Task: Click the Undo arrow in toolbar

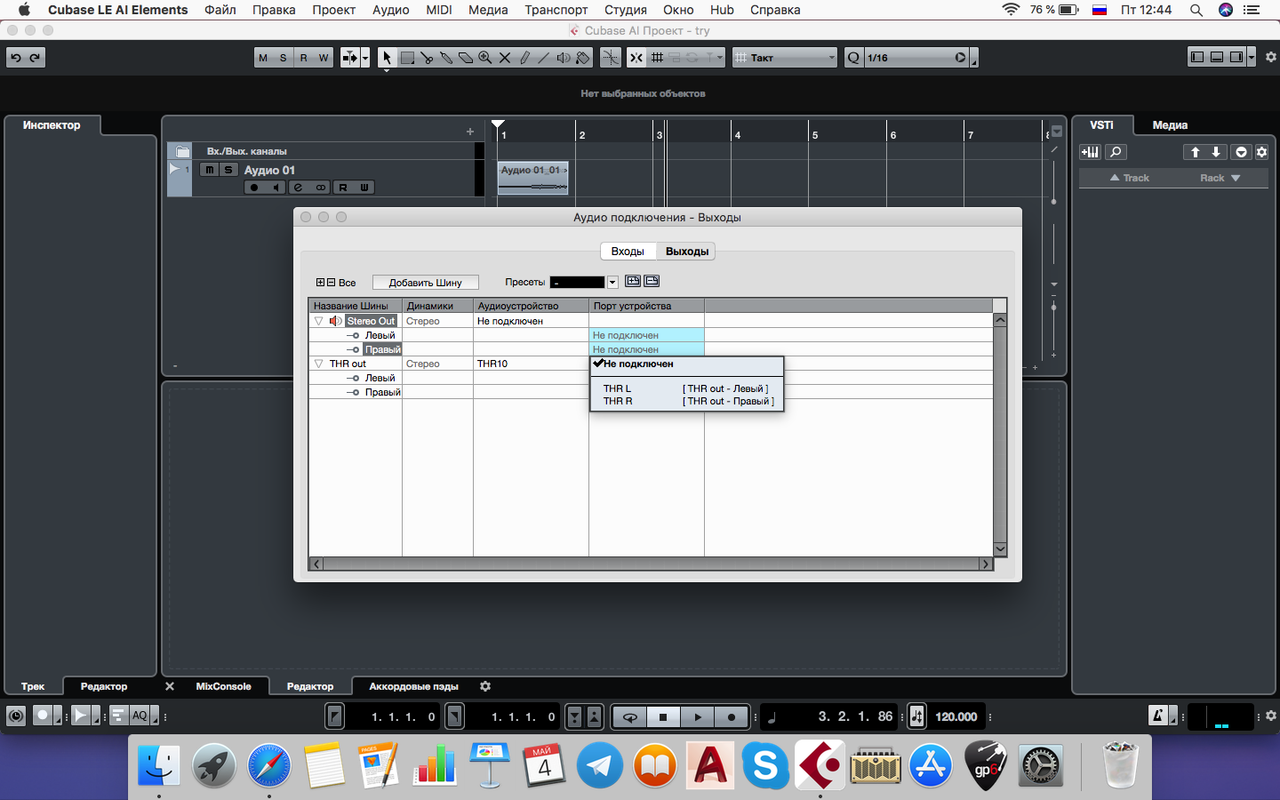Action: click(16, 58)
